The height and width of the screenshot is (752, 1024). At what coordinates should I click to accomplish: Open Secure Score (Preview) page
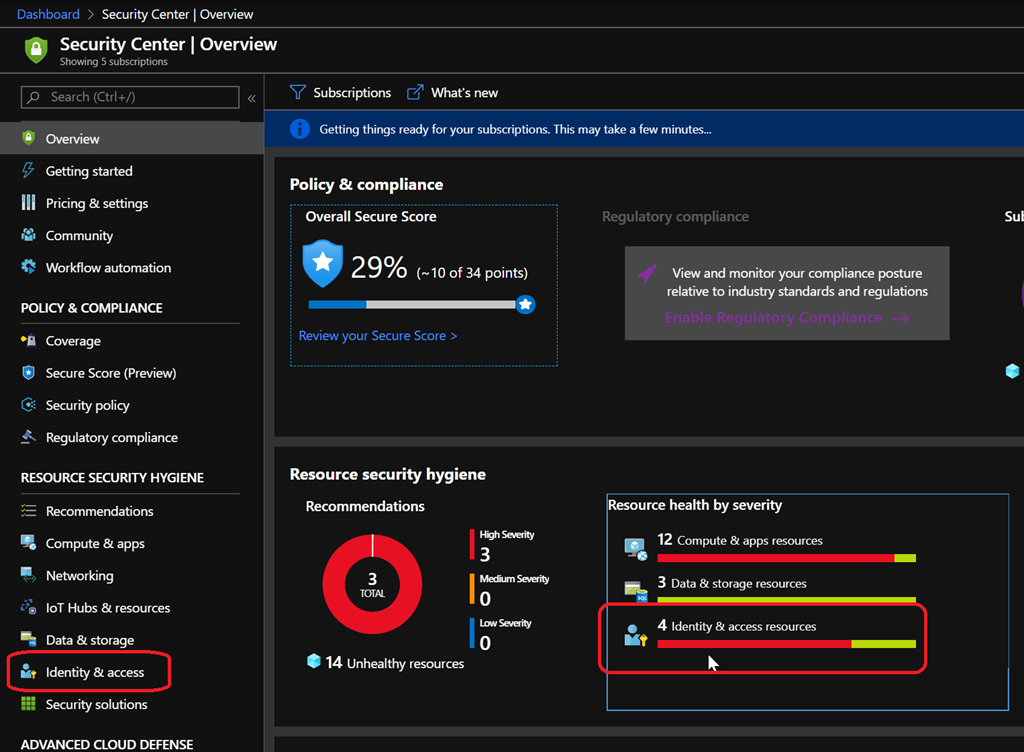tap(110, 373)
